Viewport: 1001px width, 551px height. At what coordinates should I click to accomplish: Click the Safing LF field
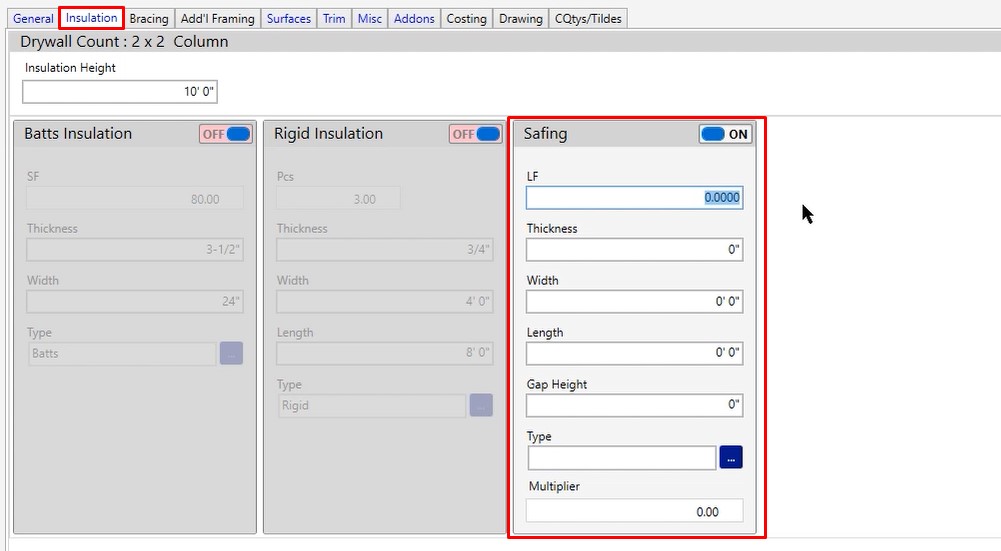tap(634, 198)
